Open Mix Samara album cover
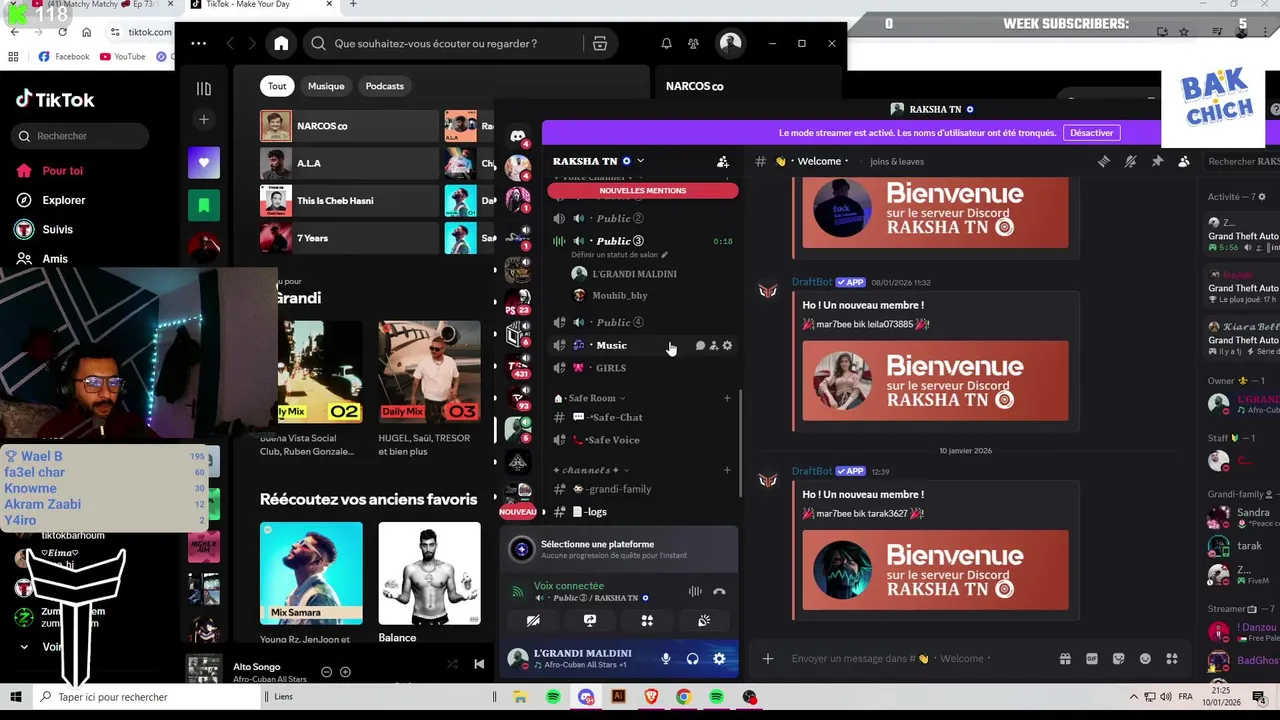Image resolution: width=1280 pixels, height=720 pixels. coord(311,573)
